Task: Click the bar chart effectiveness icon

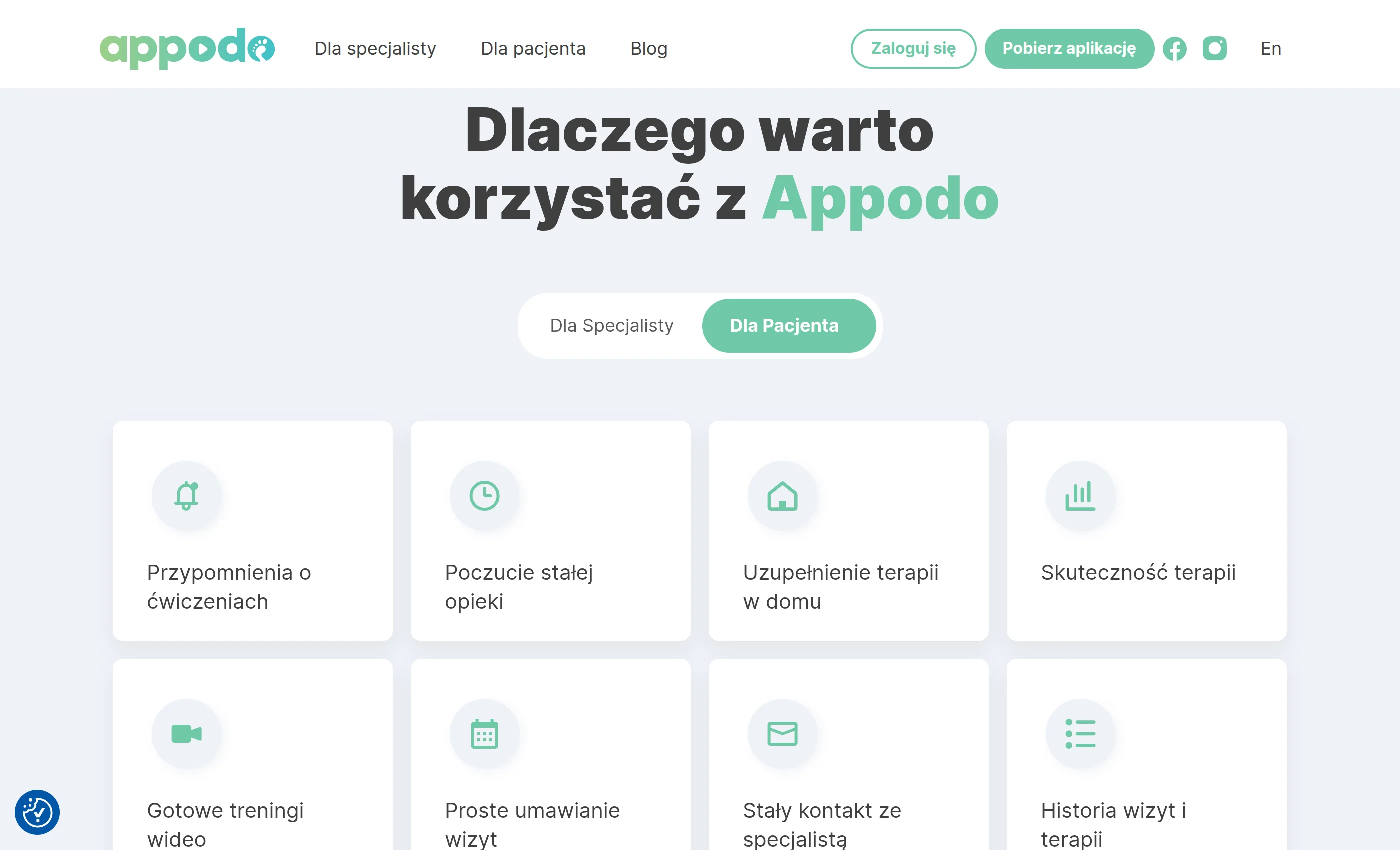Action: 1080,496
